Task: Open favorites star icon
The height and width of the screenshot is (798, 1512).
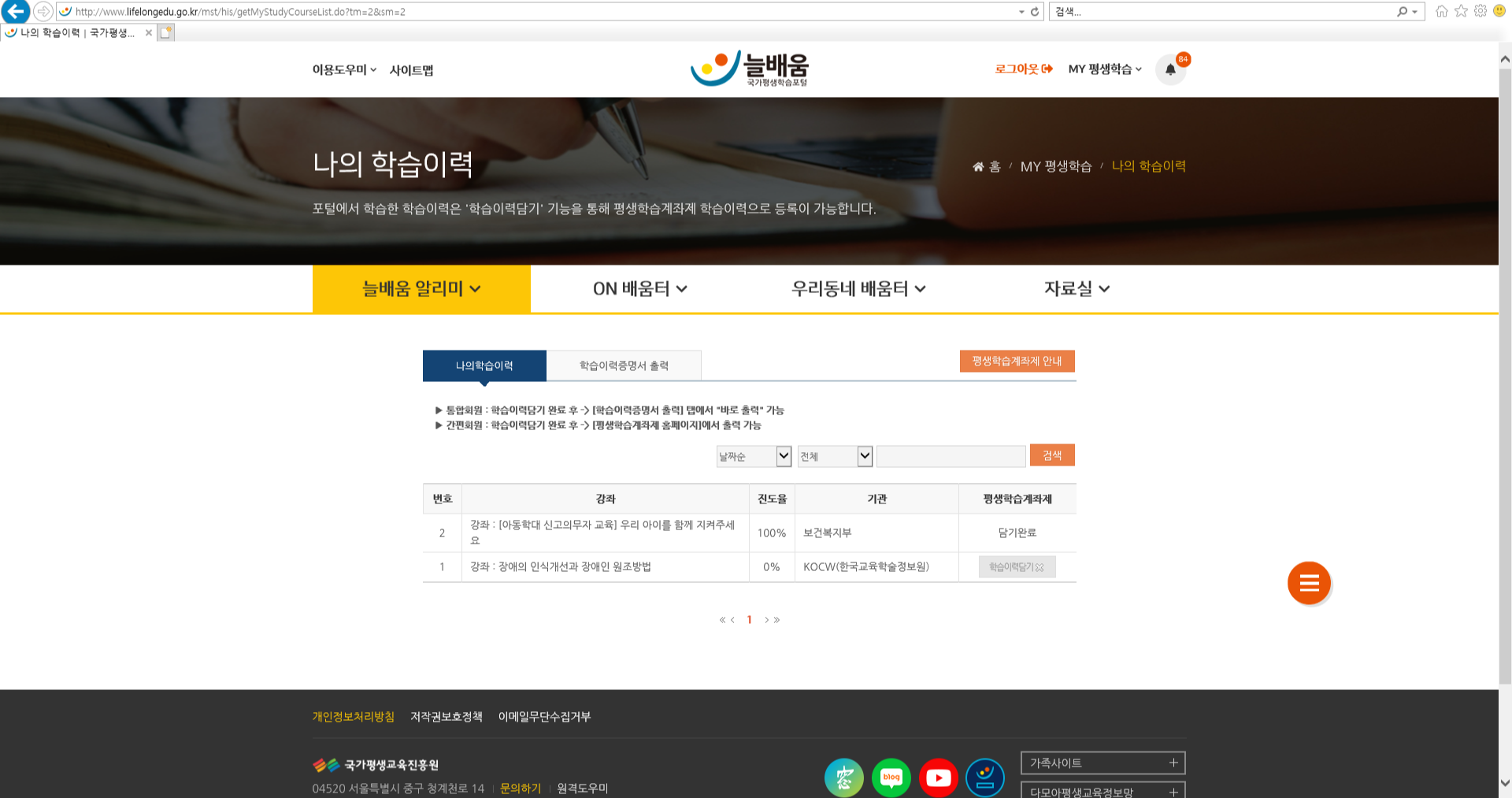Action: coord(1462,11)
